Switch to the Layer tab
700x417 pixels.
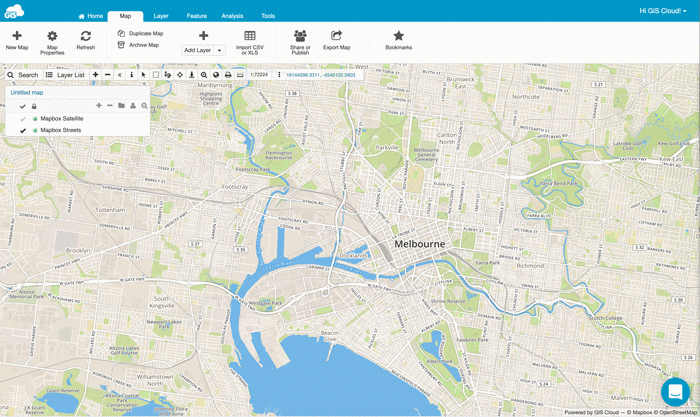tap(161, 16)
